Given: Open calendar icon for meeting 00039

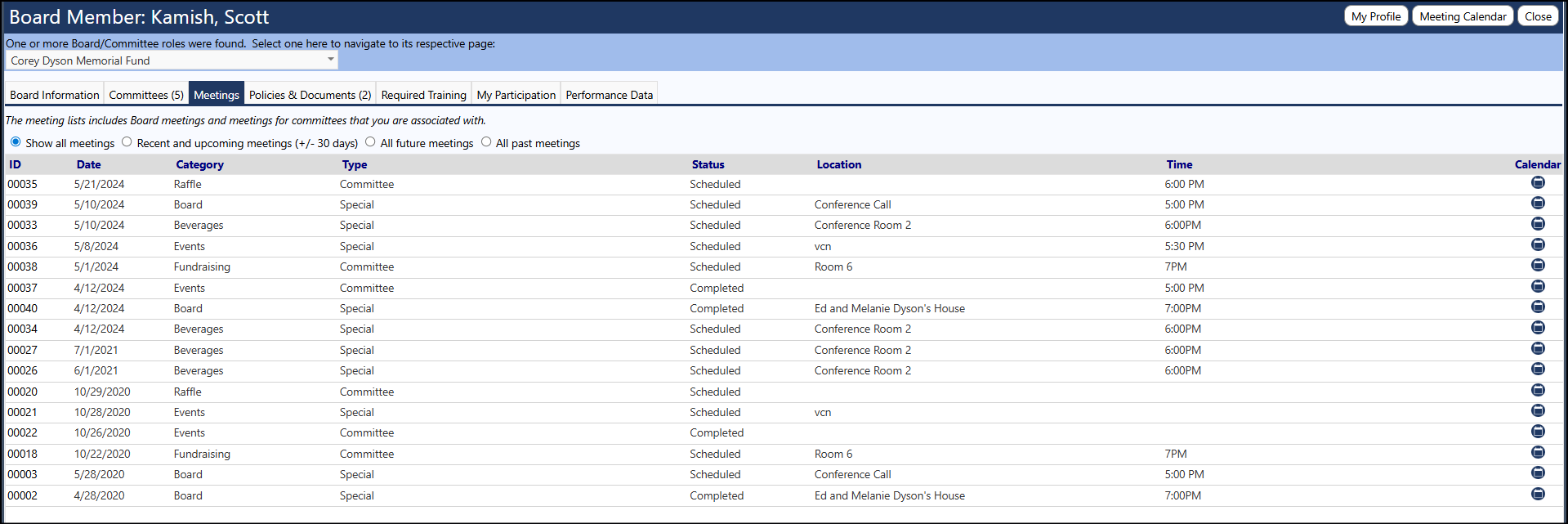Looking at the screenshot, I should [x=1538, y=203].
